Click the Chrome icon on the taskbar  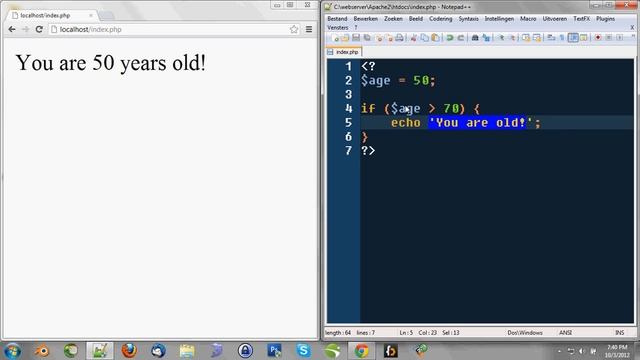coord(361,351)
